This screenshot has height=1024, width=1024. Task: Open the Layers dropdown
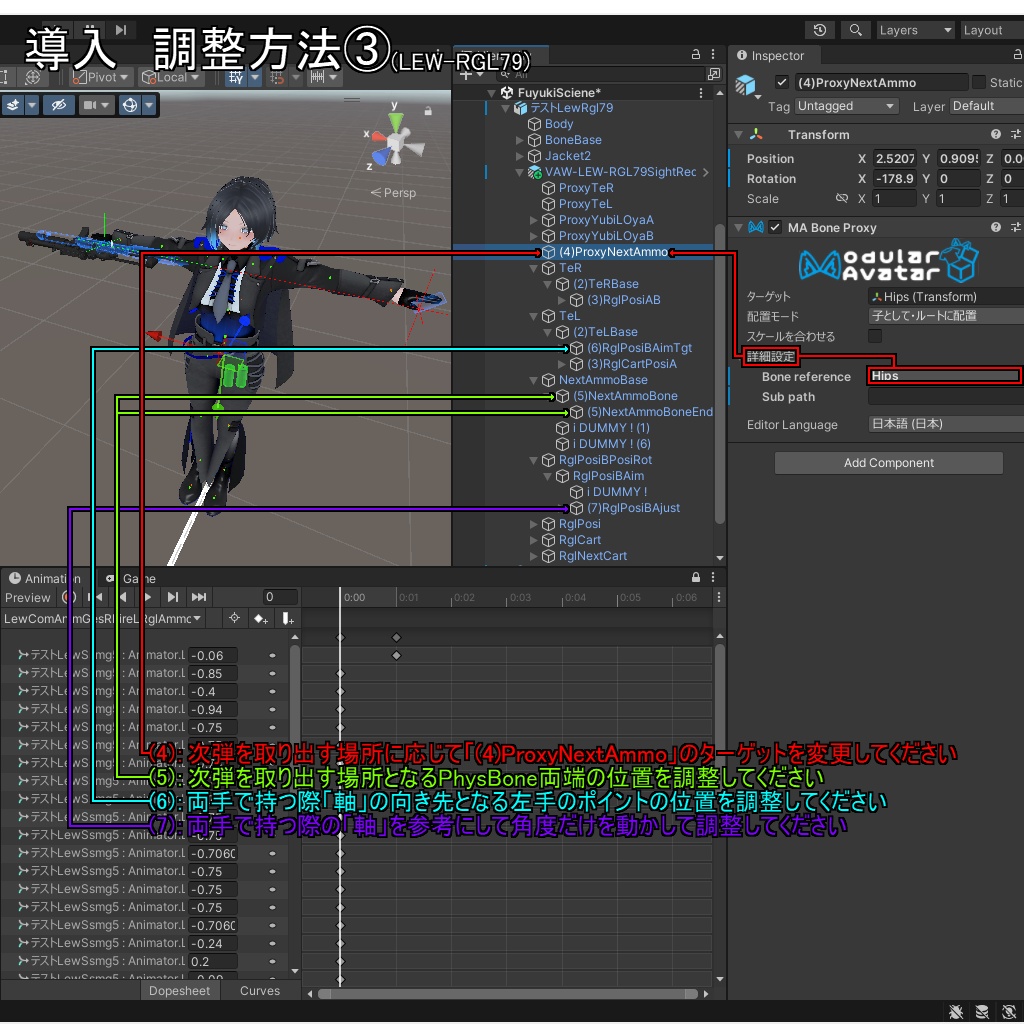tap(915, 30)
